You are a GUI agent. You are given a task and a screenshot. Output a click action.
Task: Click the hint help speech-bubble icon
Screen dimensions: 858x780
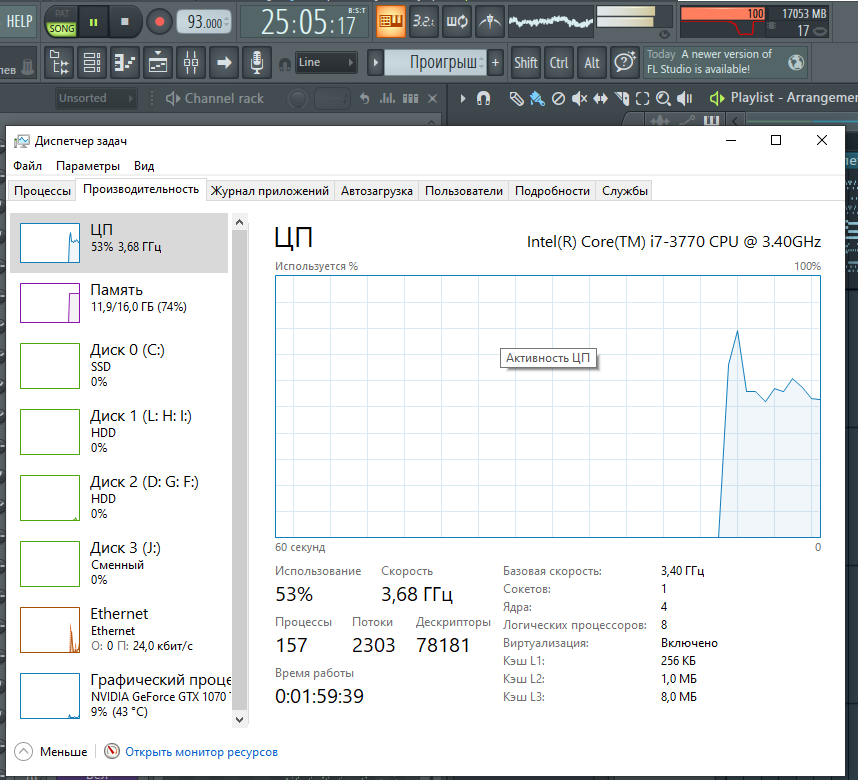625,62
